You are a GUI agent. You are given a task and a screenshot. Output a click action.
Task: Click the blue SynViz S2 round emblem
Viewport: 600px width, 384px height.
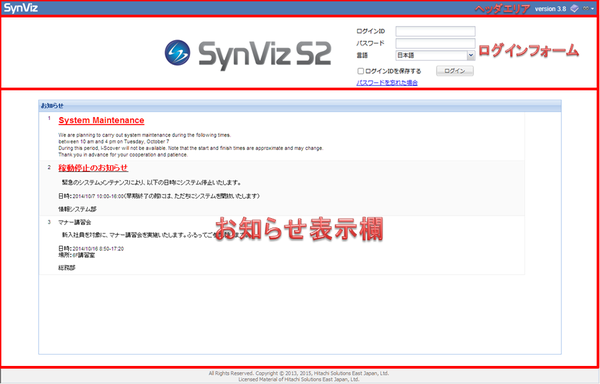pos(178,53)
